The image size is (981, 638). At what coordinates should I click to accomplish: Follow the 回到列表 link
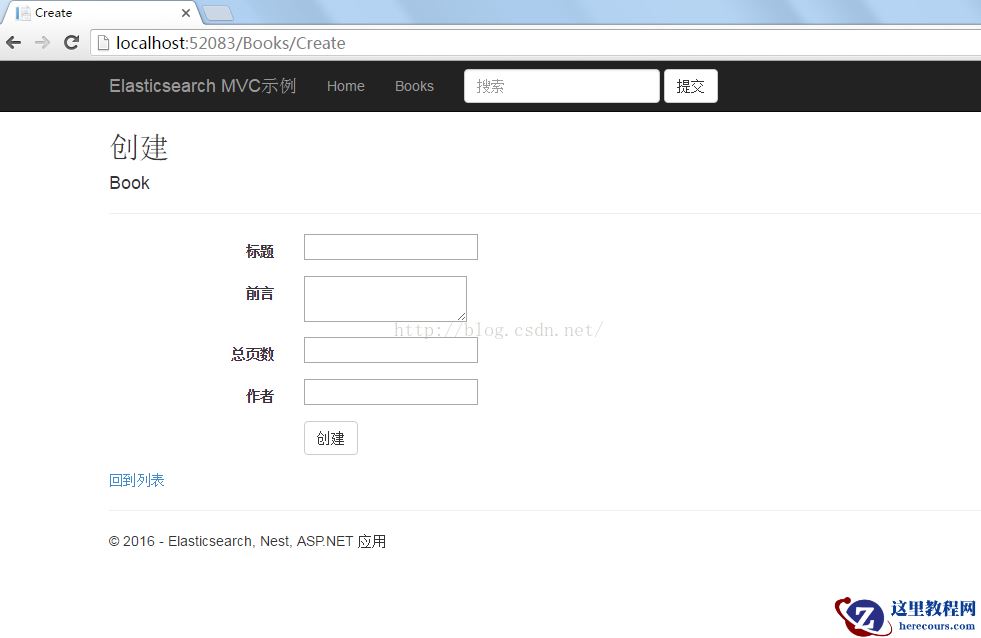136,480
